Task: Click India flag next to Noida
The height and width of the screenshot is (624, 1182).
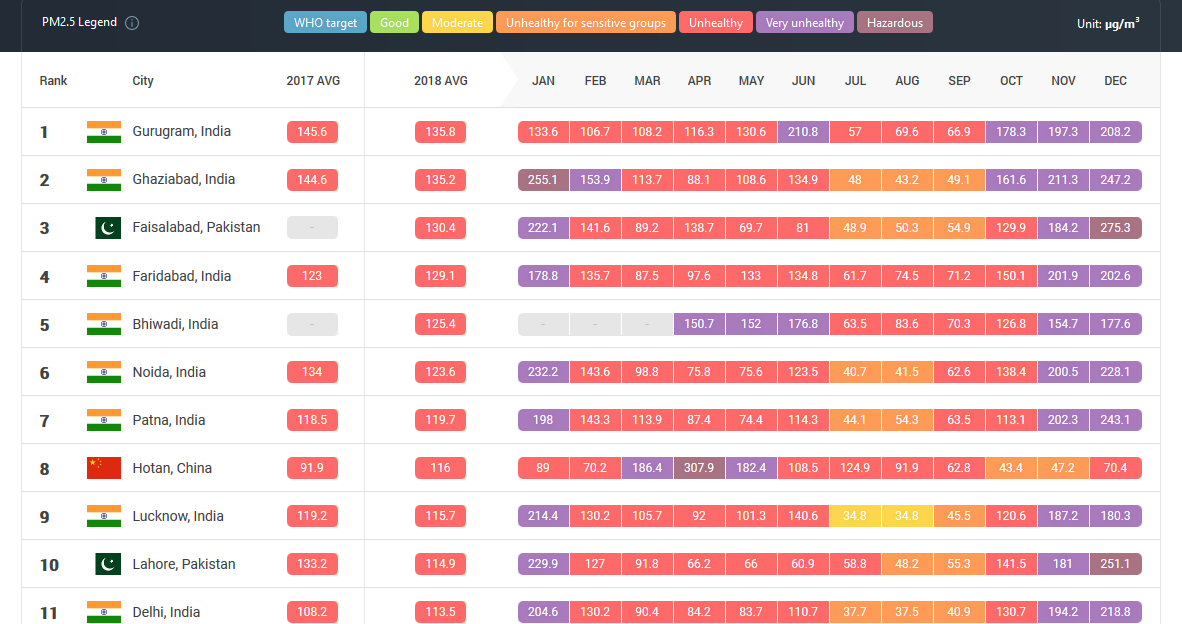Action: [104, 372]
